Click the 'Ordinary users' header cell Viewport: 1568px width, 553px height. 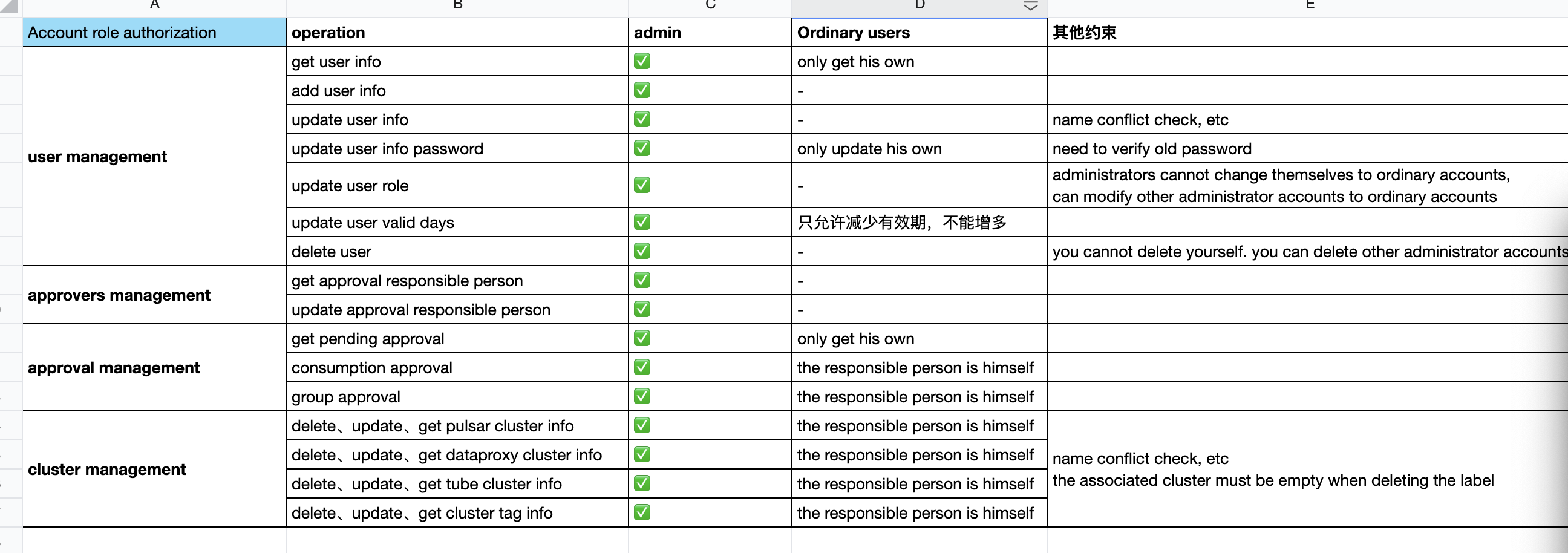click(919, 32)
